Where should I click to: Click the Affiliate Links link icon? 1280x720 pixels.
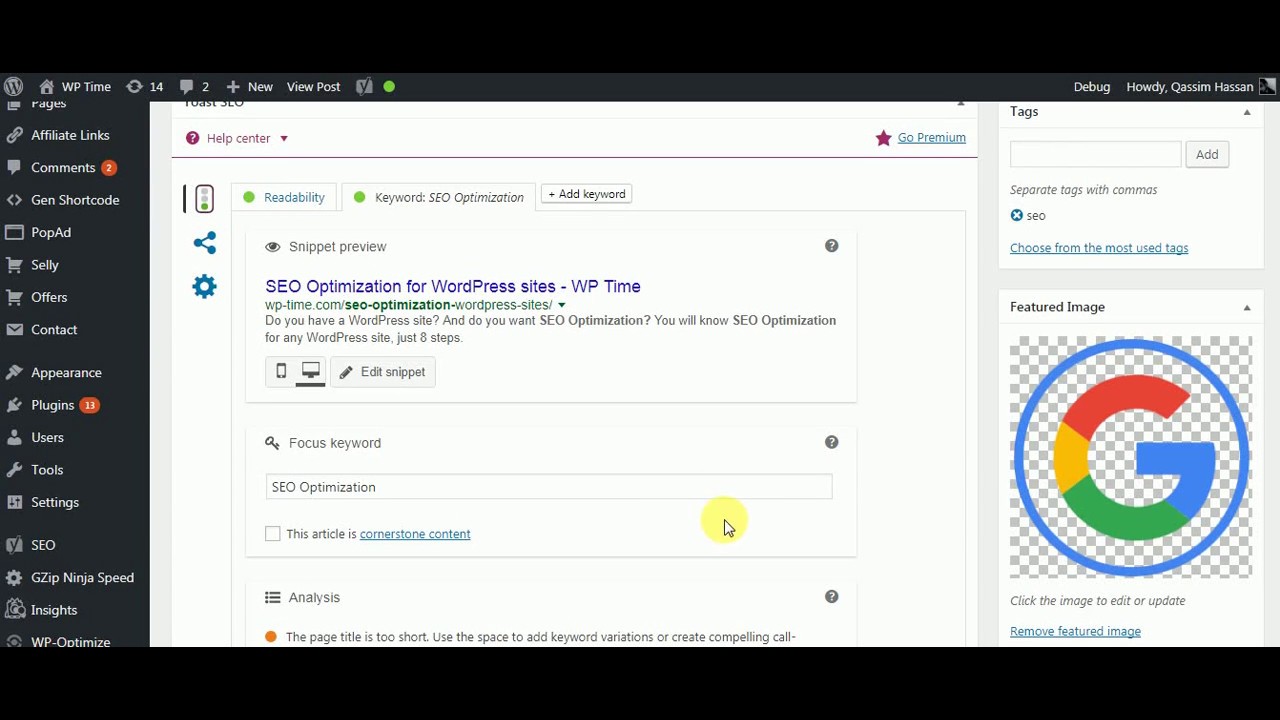[x=14, y=135]
